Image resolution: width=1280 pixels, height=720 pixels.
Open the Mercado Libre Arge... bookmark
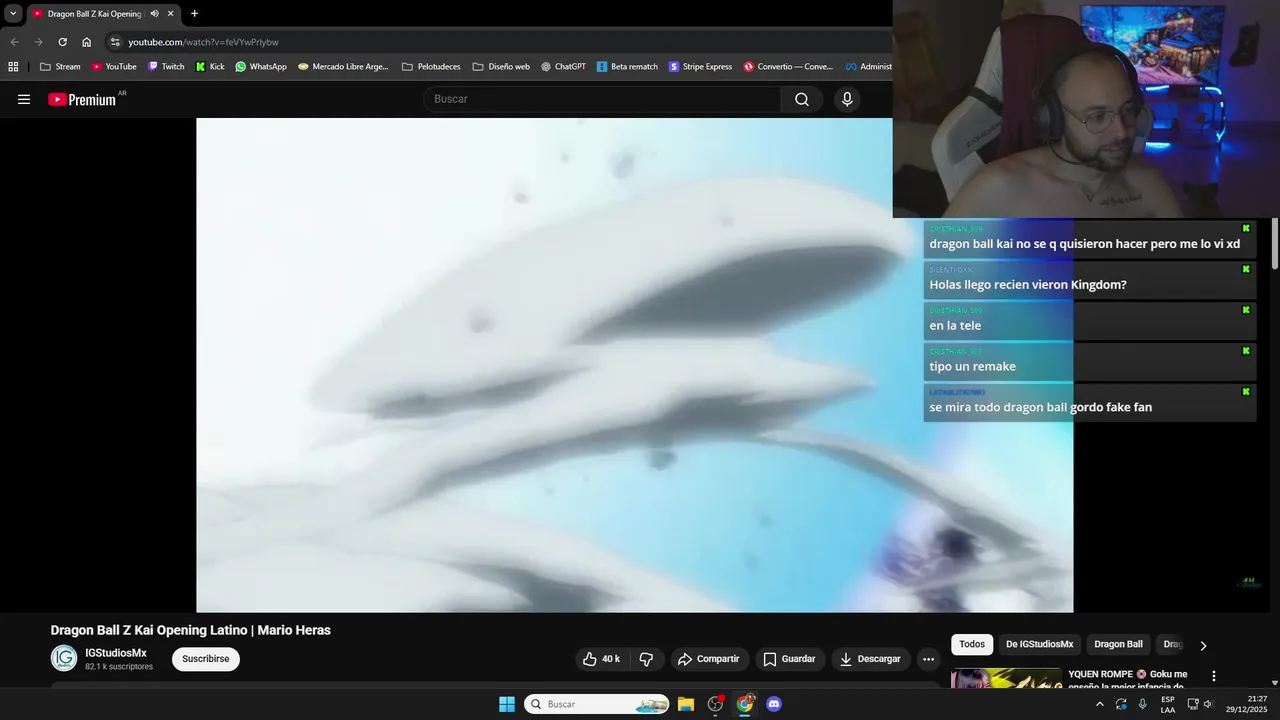click(x=343, y=67)
